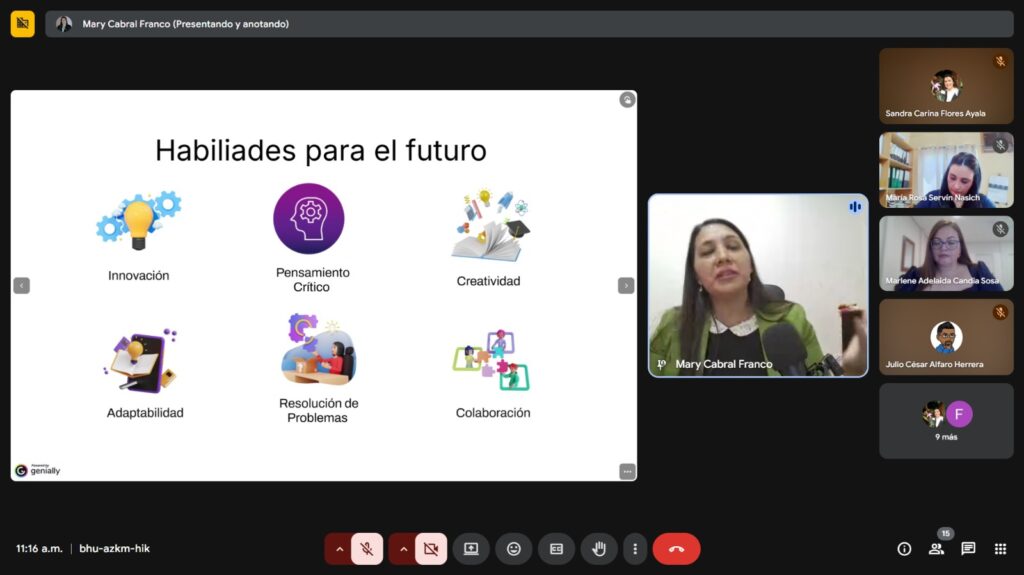Open meeting details info icon
The height and width of the screenshot is (575, 1024).
[x=904, y=549]
